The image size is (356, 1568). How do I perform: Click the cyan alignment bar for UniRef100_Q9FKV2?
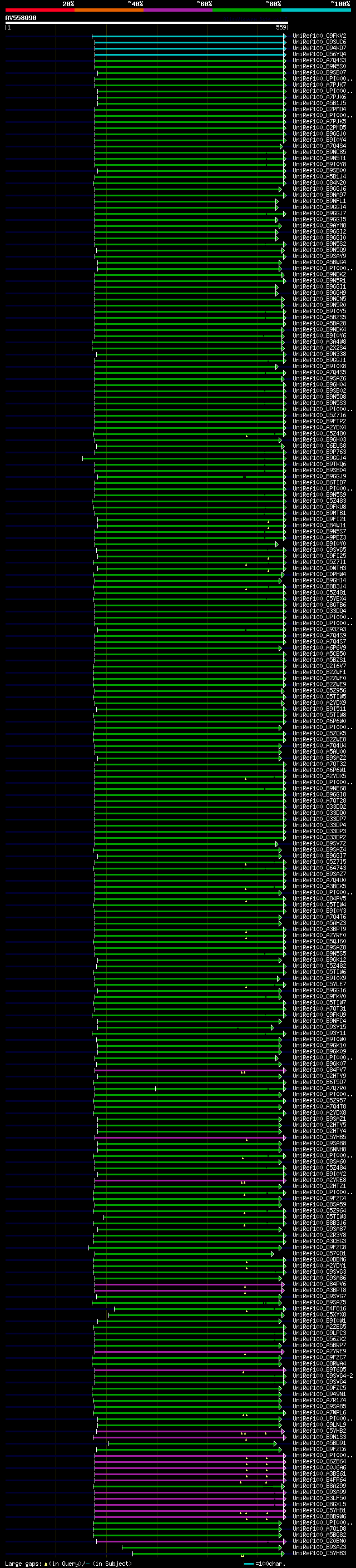pos(189,36)
